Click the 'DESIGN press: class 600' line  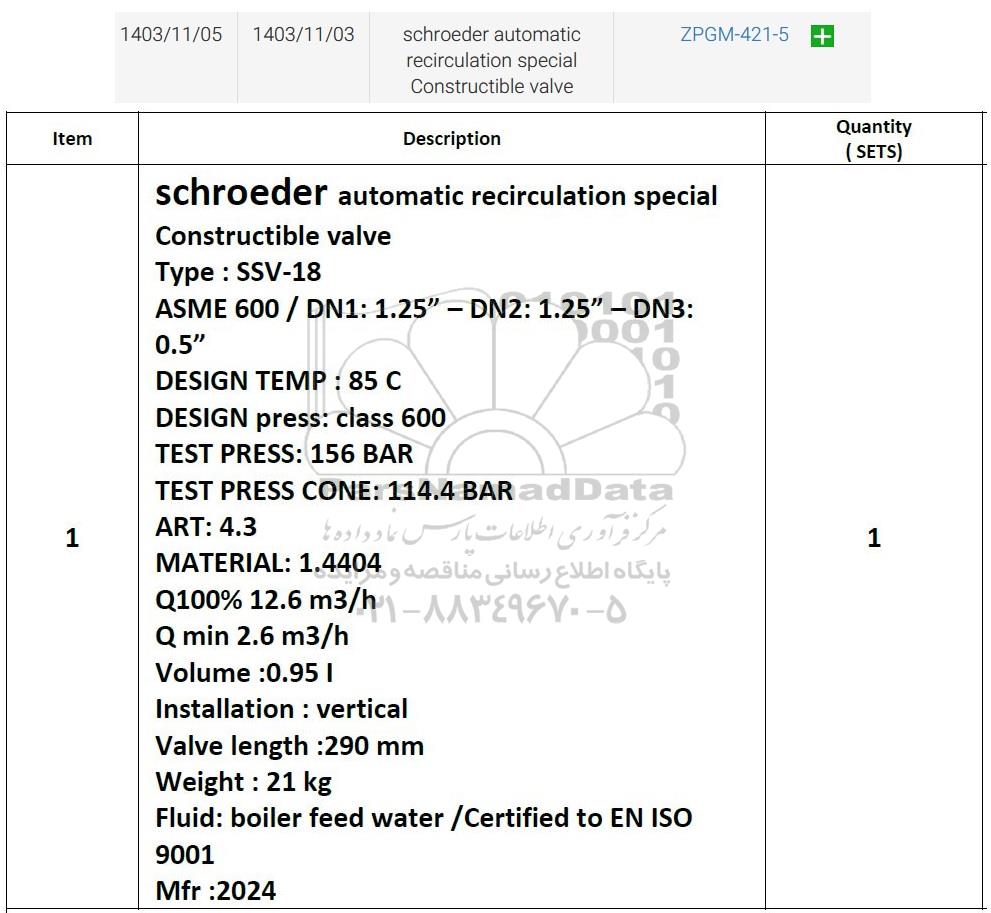pos(301,418)
